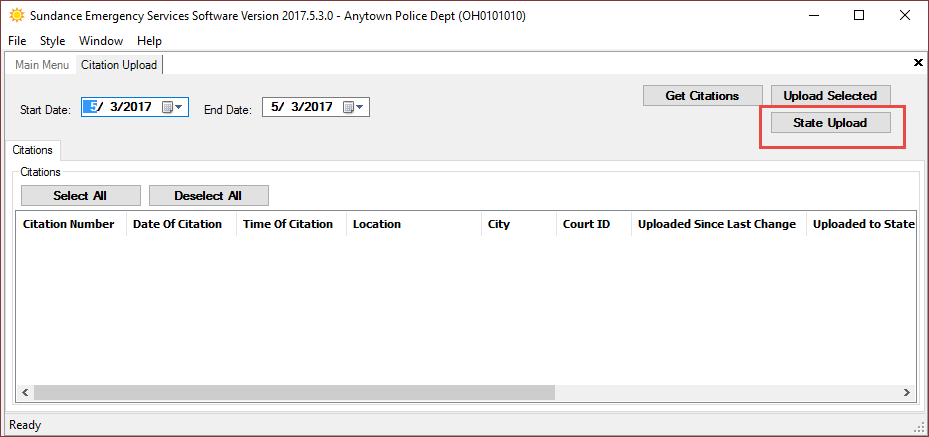
Task: Sort by Date Of Citation column header
Action: [x=181, y=224]
